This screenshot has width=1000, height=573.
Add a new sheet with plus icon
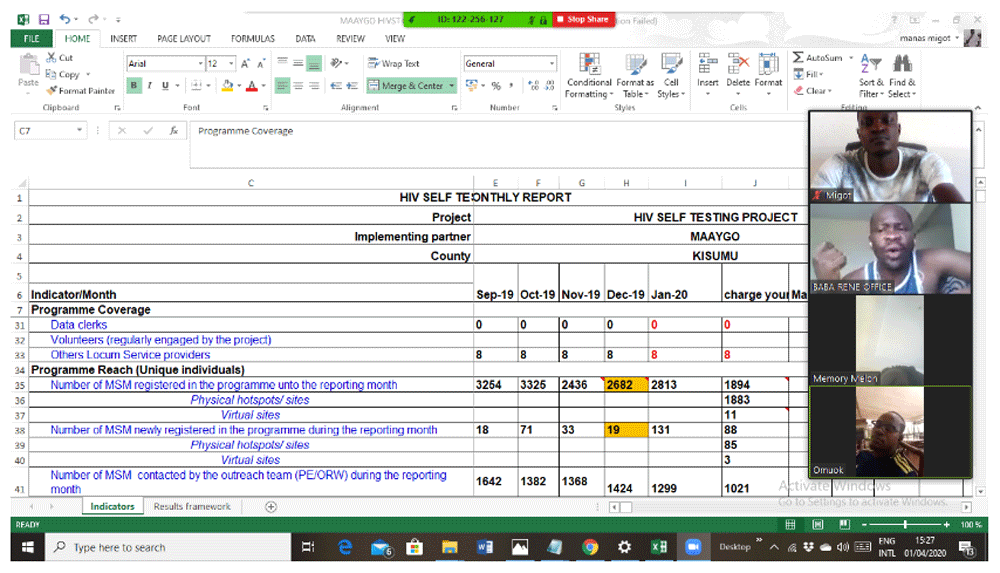pyautogui.click(x=270, y=507)
